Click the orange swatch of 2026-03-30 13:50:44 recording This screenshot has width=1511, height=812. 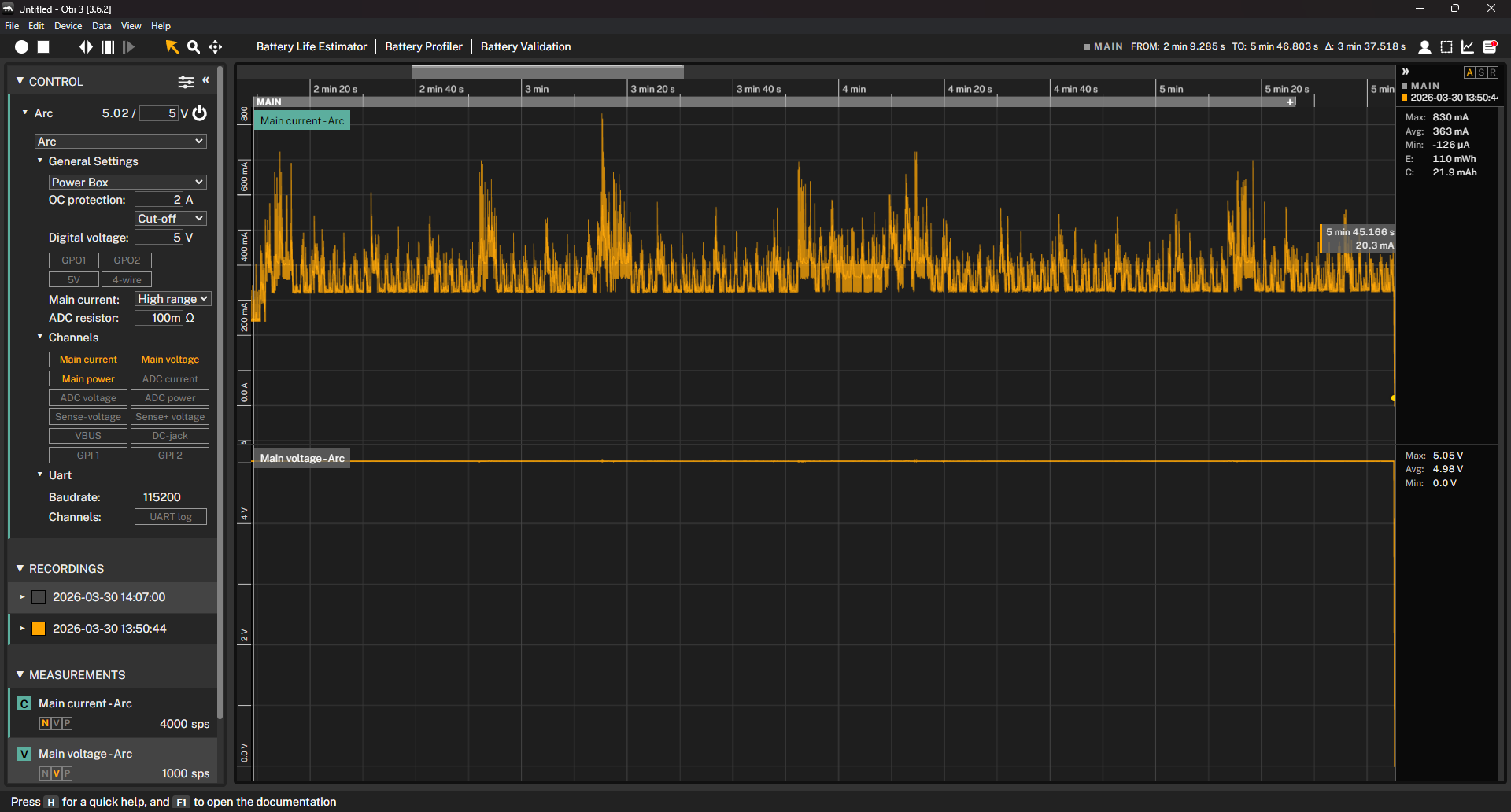[x=39, y=629]
